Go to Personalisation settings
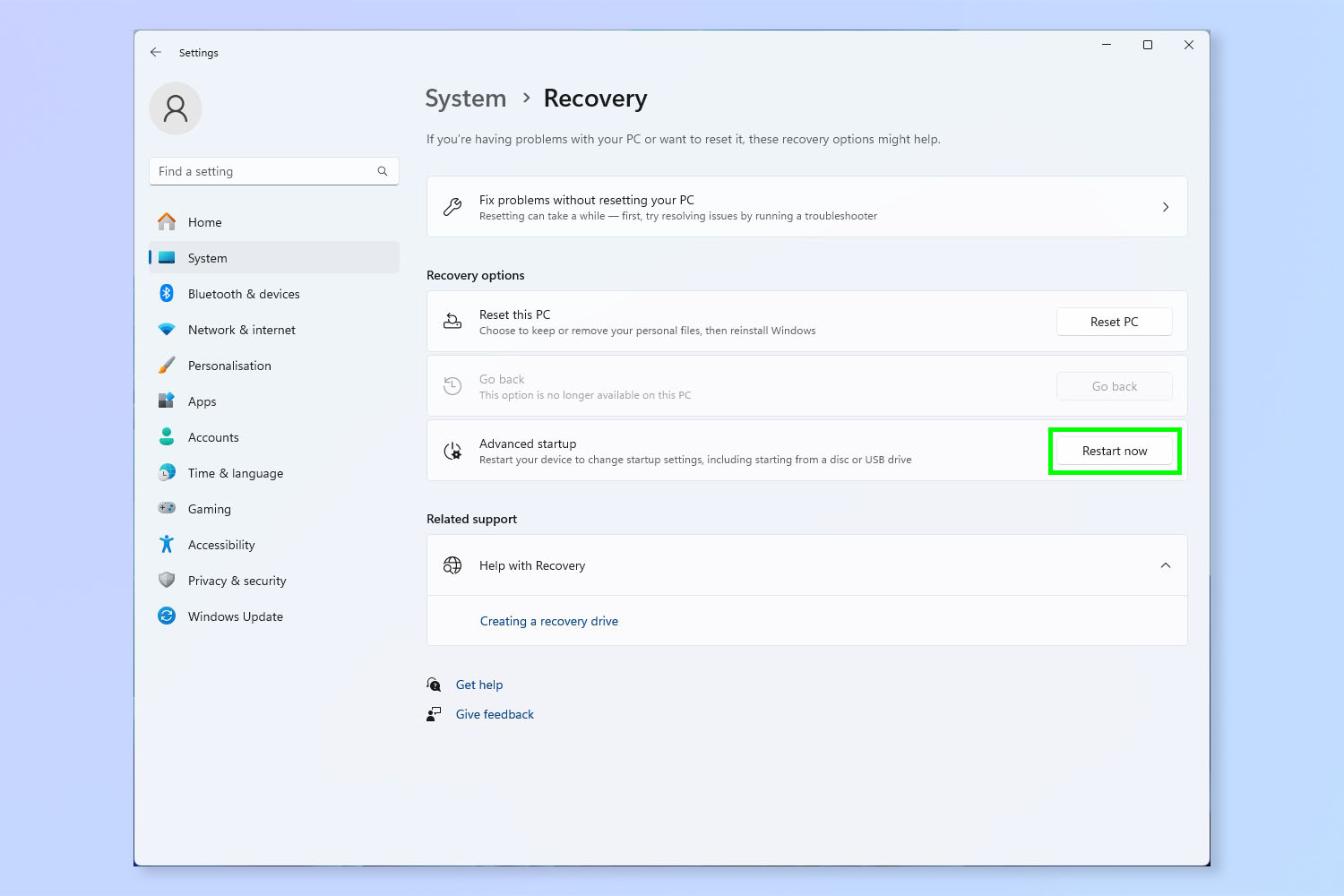 [274, 366]
